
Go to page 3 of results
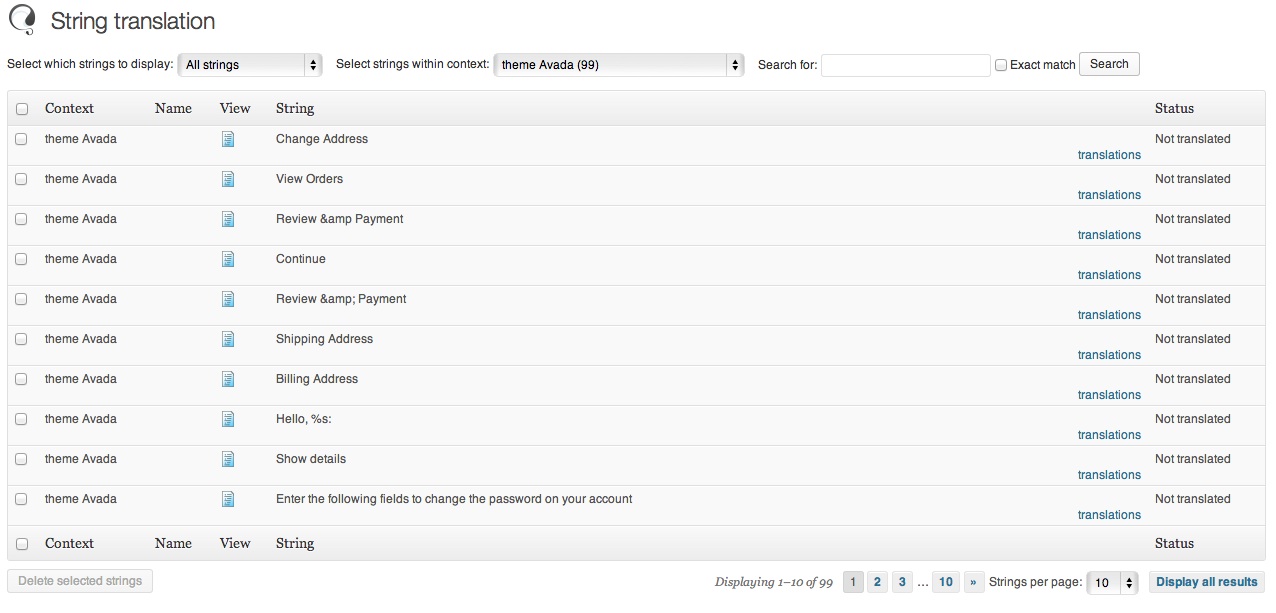coord(902,582)
